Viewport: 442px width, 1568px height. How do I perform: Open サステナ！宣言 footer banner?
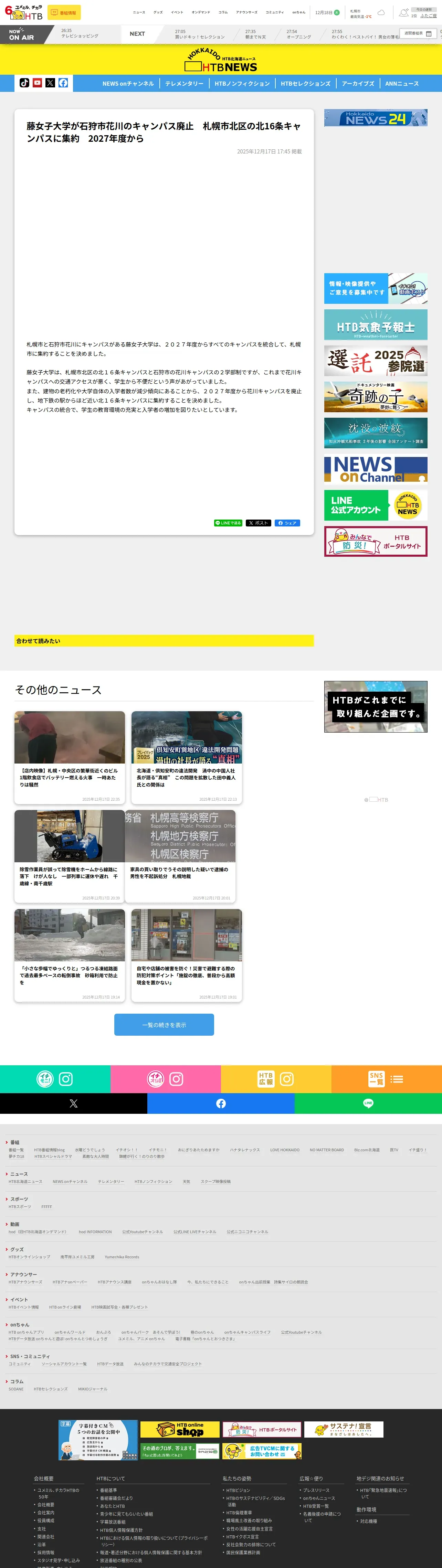(344, 1429)
